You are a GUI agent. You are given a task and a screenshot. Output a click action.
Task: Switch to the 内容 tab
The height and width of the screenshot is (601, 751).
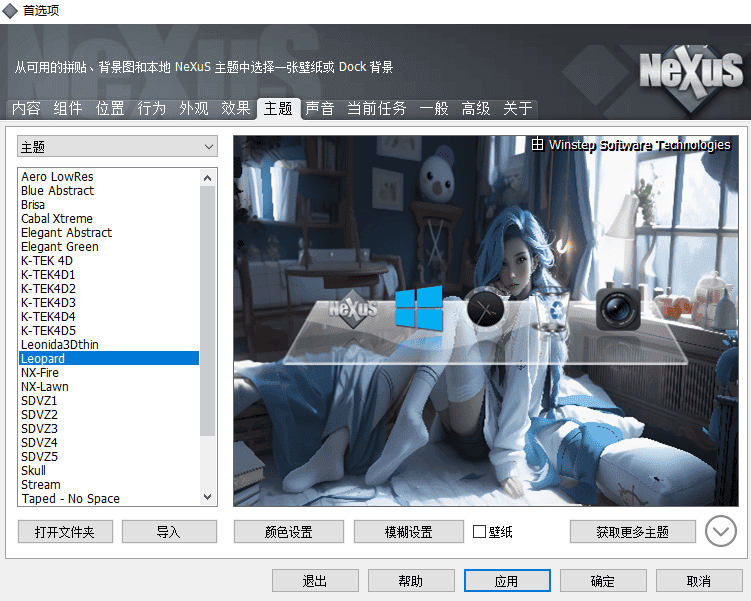(26, 108)
